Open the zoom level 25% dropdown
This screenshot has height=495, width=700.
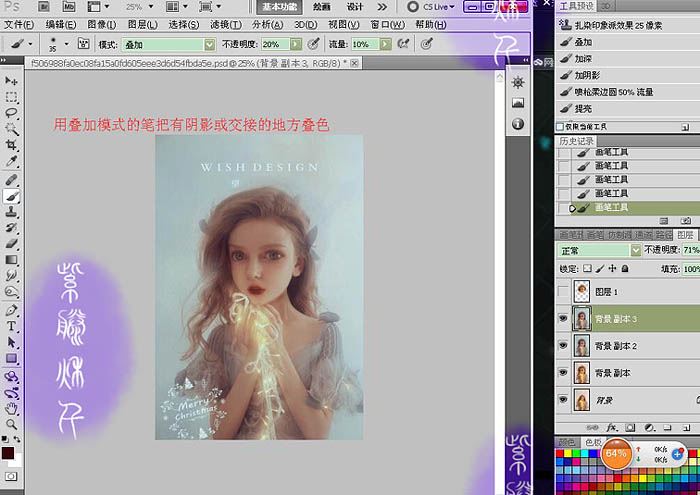click(x=151, y=7)
